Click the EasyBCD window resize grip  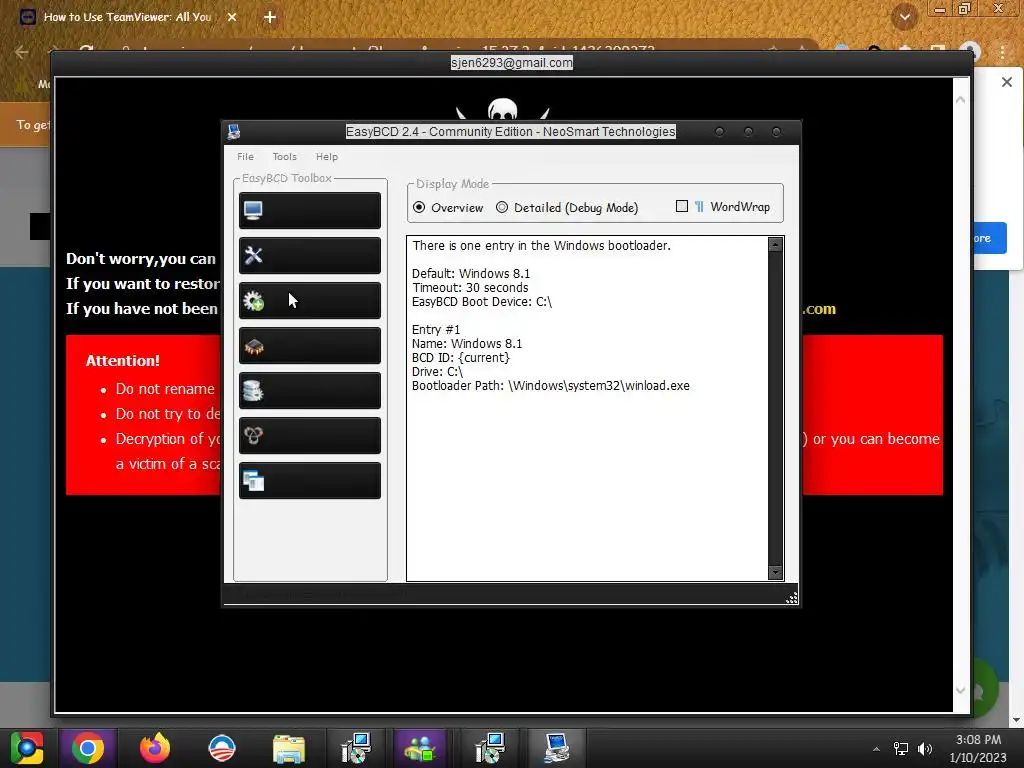point(792,598)
